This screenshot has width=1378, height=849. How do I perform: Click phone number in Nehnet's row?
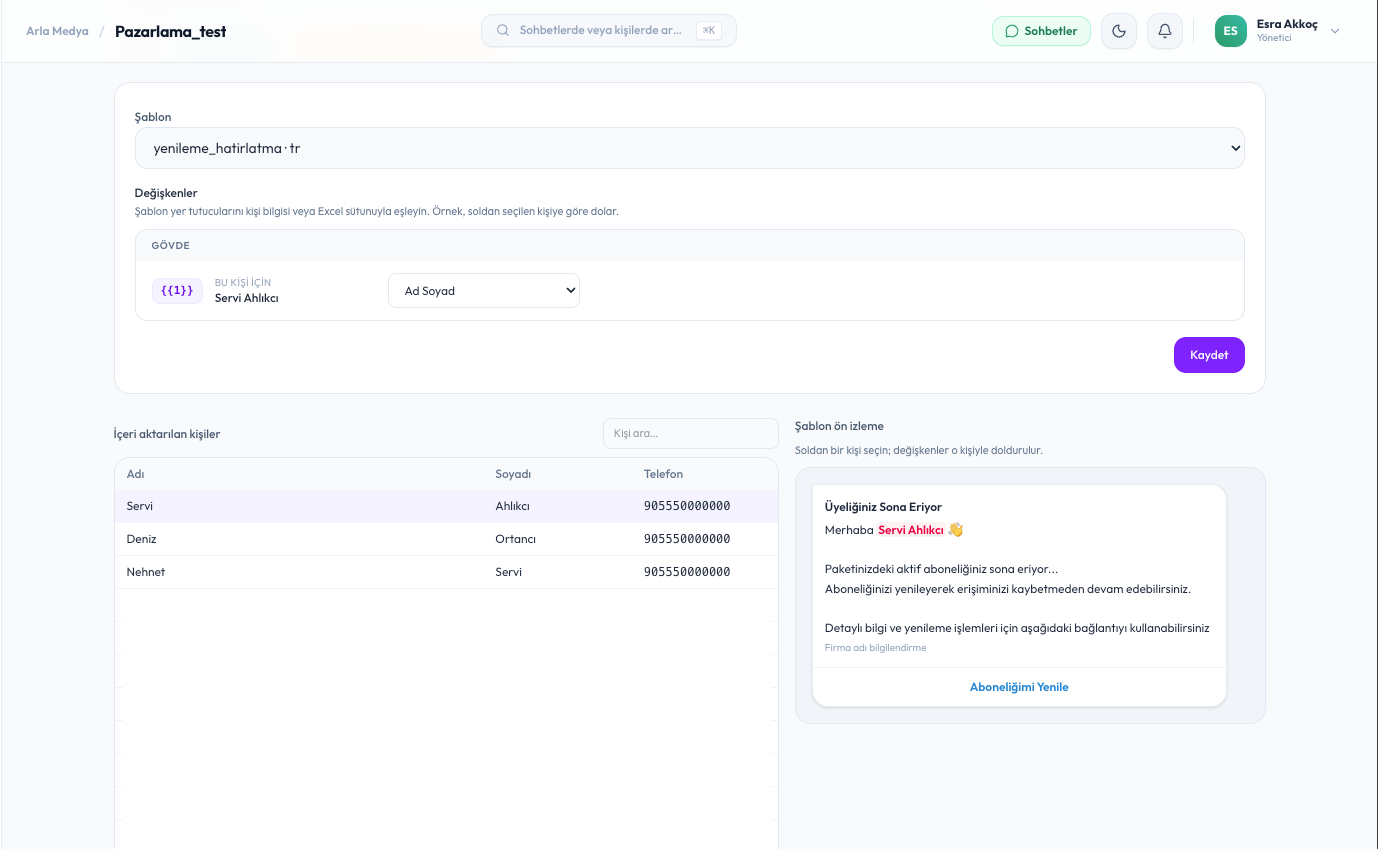click(x=687, y=572)
